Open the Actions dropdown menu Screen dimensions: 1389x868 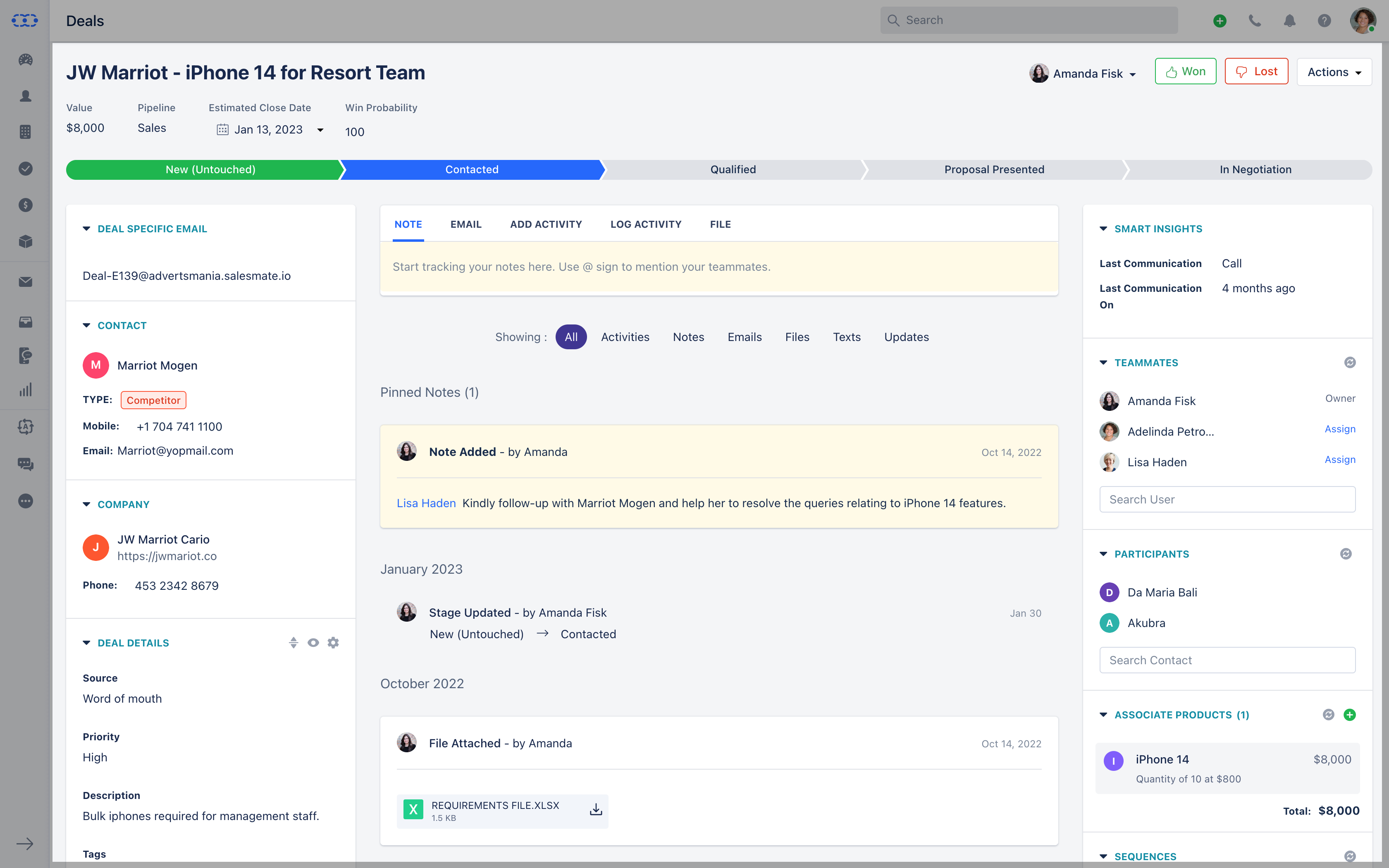(1334, 72)
